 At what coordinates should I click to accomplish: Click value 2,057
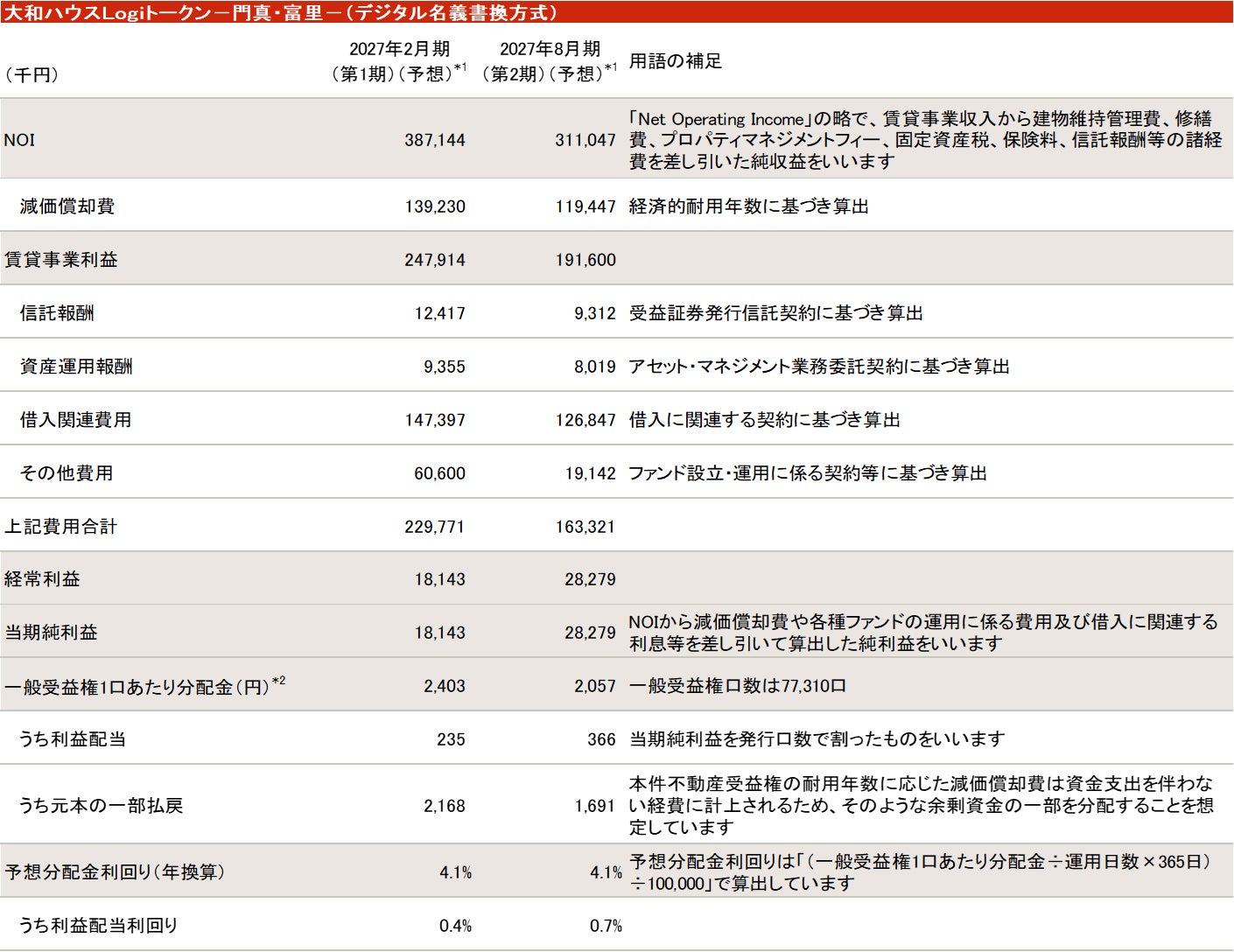click(595, 686)
